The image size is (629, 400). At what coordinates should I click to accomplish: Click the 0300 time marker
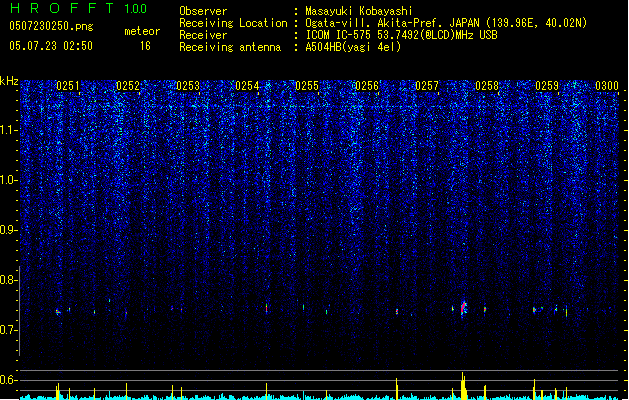point(607,86)
